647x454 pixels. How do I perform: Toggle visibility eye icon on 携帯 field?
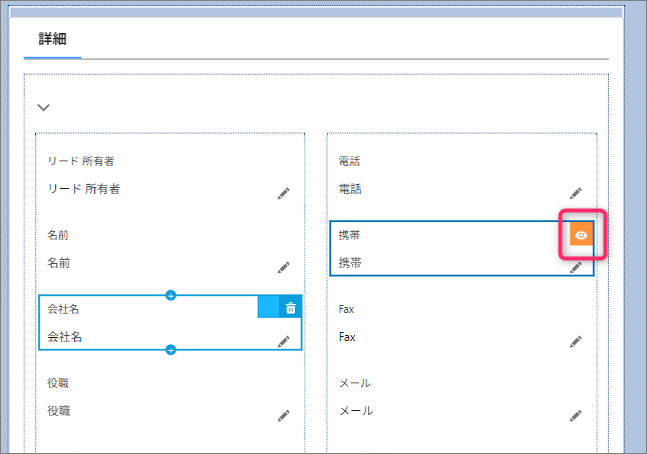click(582, 234)
